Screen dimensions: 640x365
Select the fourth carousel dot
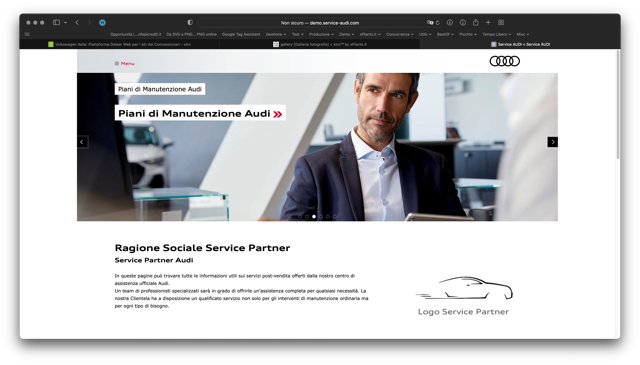[321, 216]
